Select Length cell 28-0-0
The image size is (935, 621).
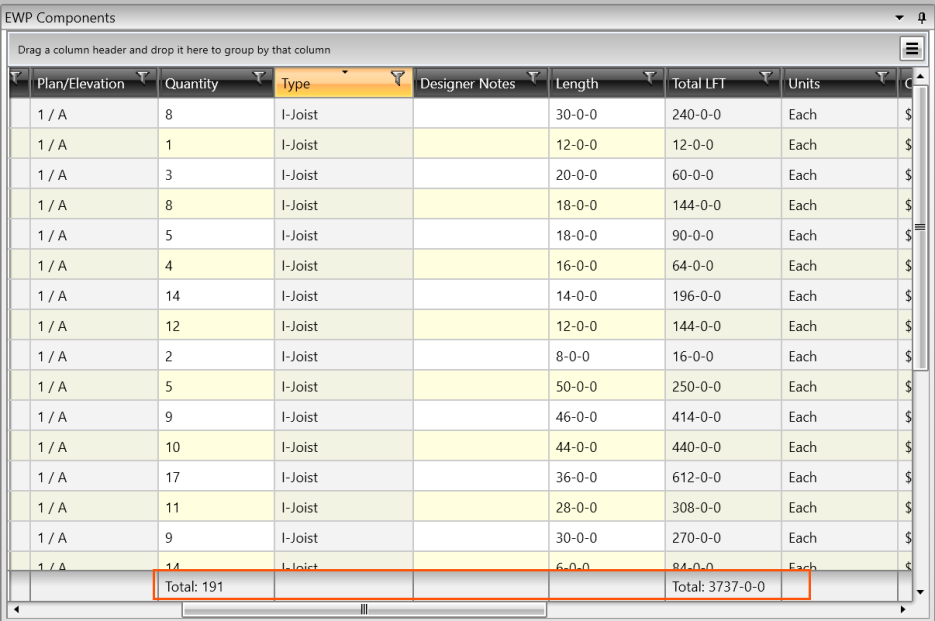coord(607,508)
